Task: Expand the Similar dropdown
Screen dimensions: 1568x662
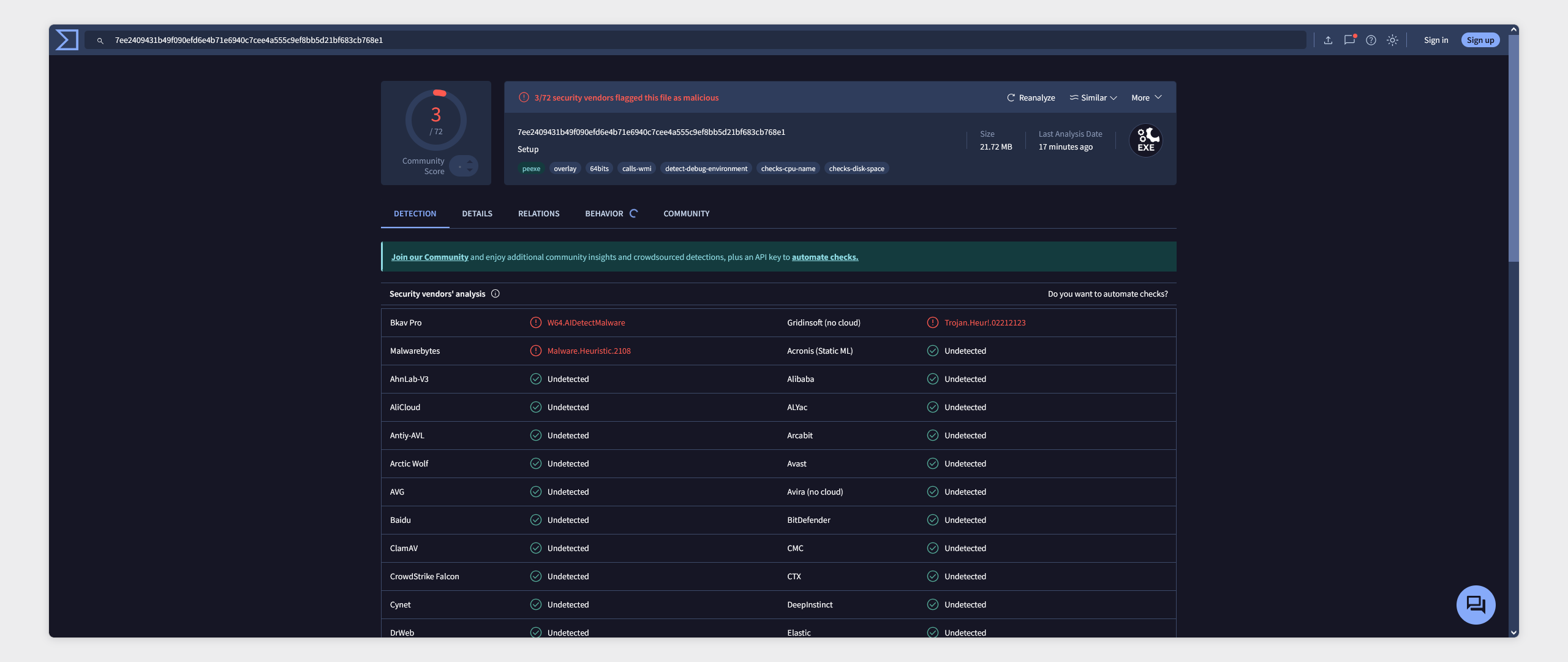Action: click(1093, 97)
